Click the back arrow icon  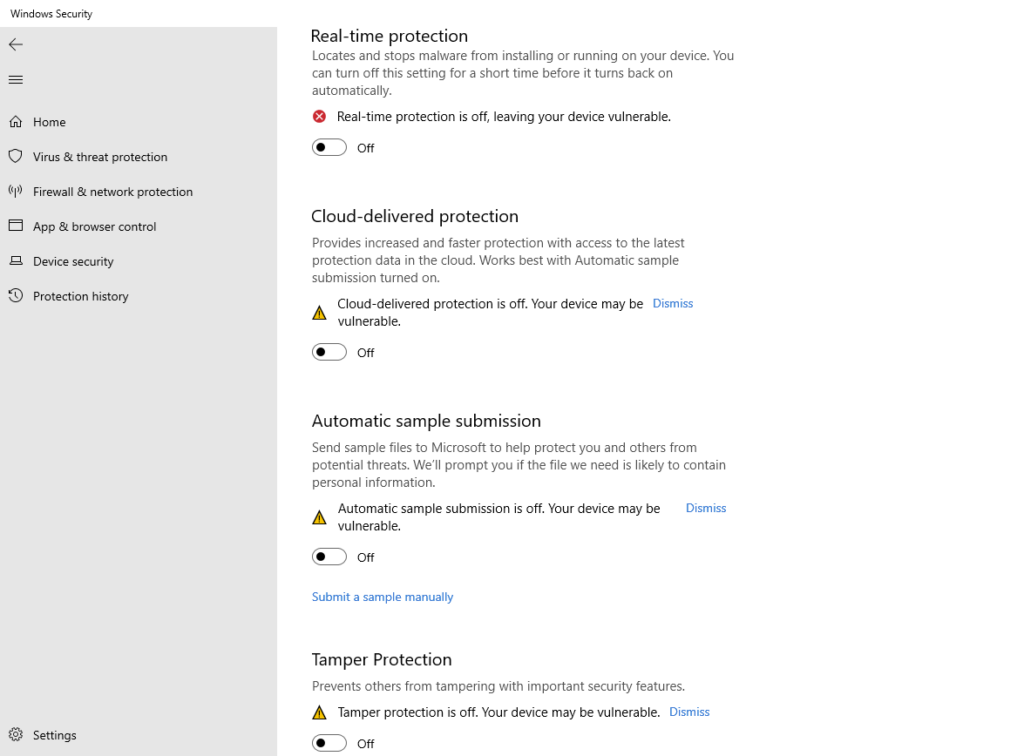click(x=15, y=44)
